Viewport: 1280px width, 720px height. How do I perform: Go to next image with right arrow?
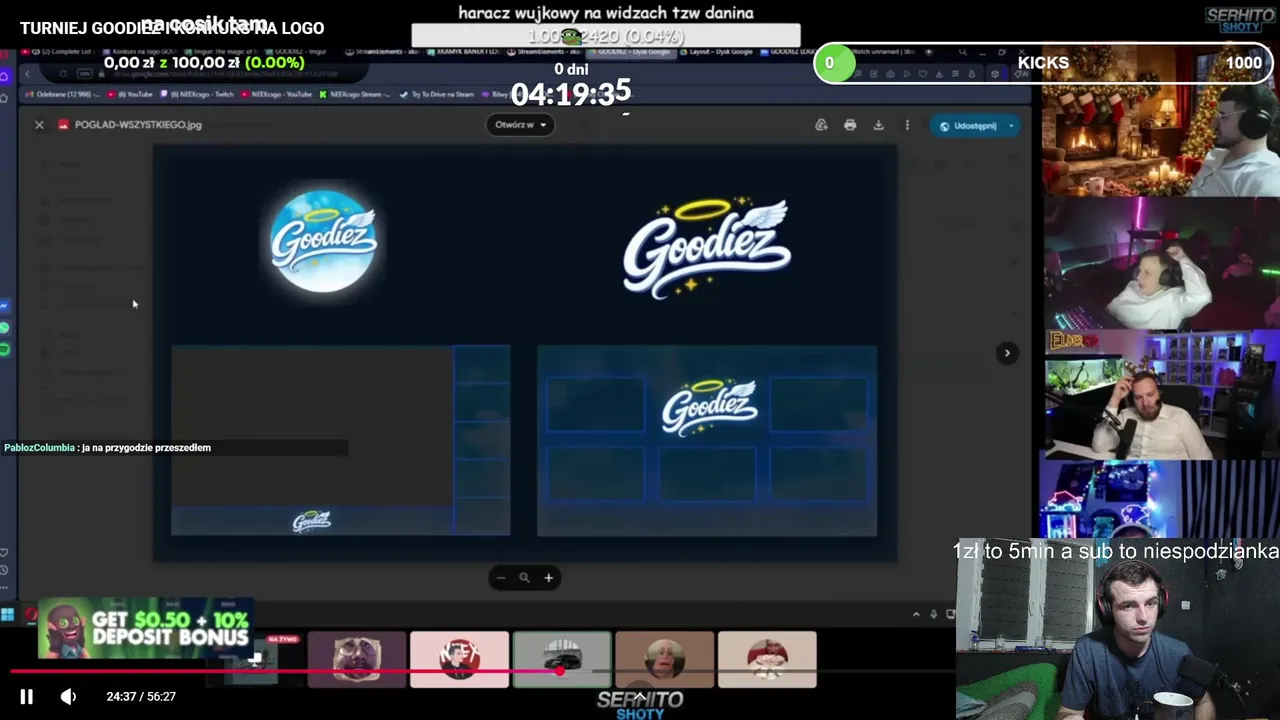(1007, 353)
